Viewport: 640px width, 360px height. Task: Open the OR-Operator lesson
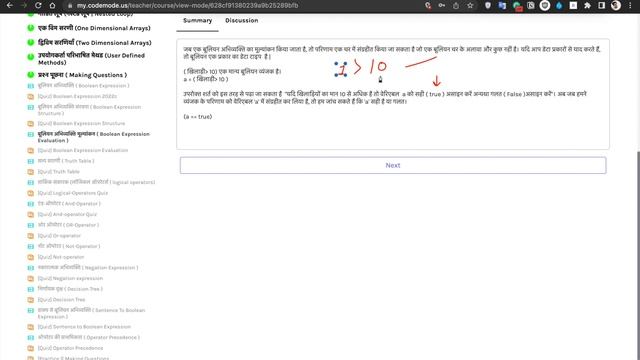[68, 224]
